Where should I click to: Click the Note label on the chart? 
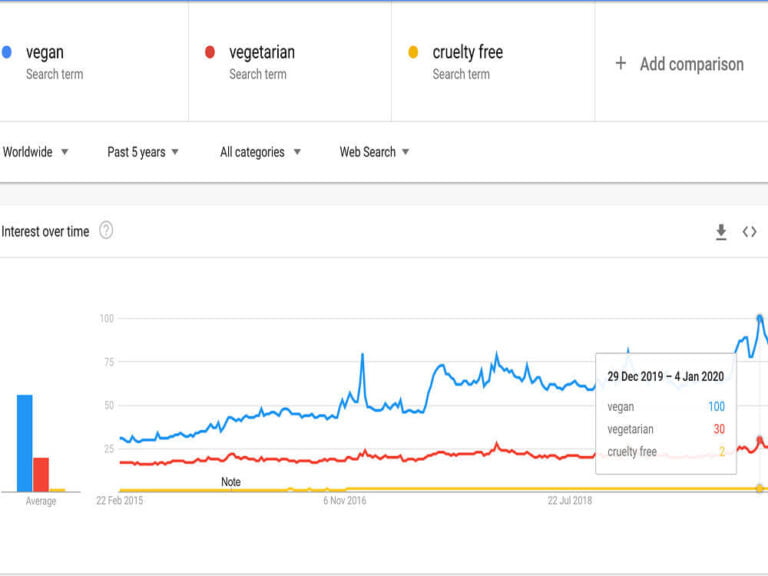tap(231, 482)
